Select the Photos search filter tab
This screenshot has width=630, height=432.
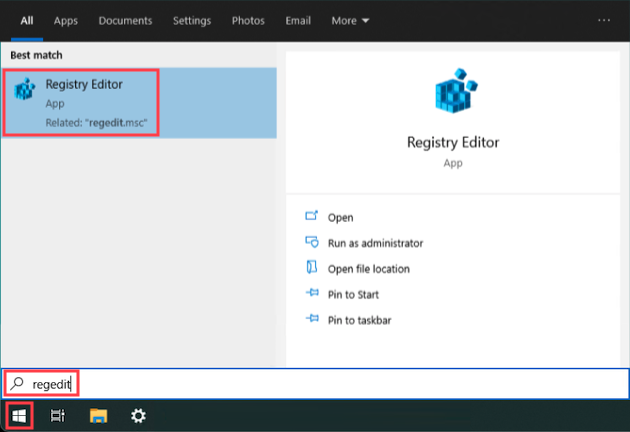(x=248, y=20)
